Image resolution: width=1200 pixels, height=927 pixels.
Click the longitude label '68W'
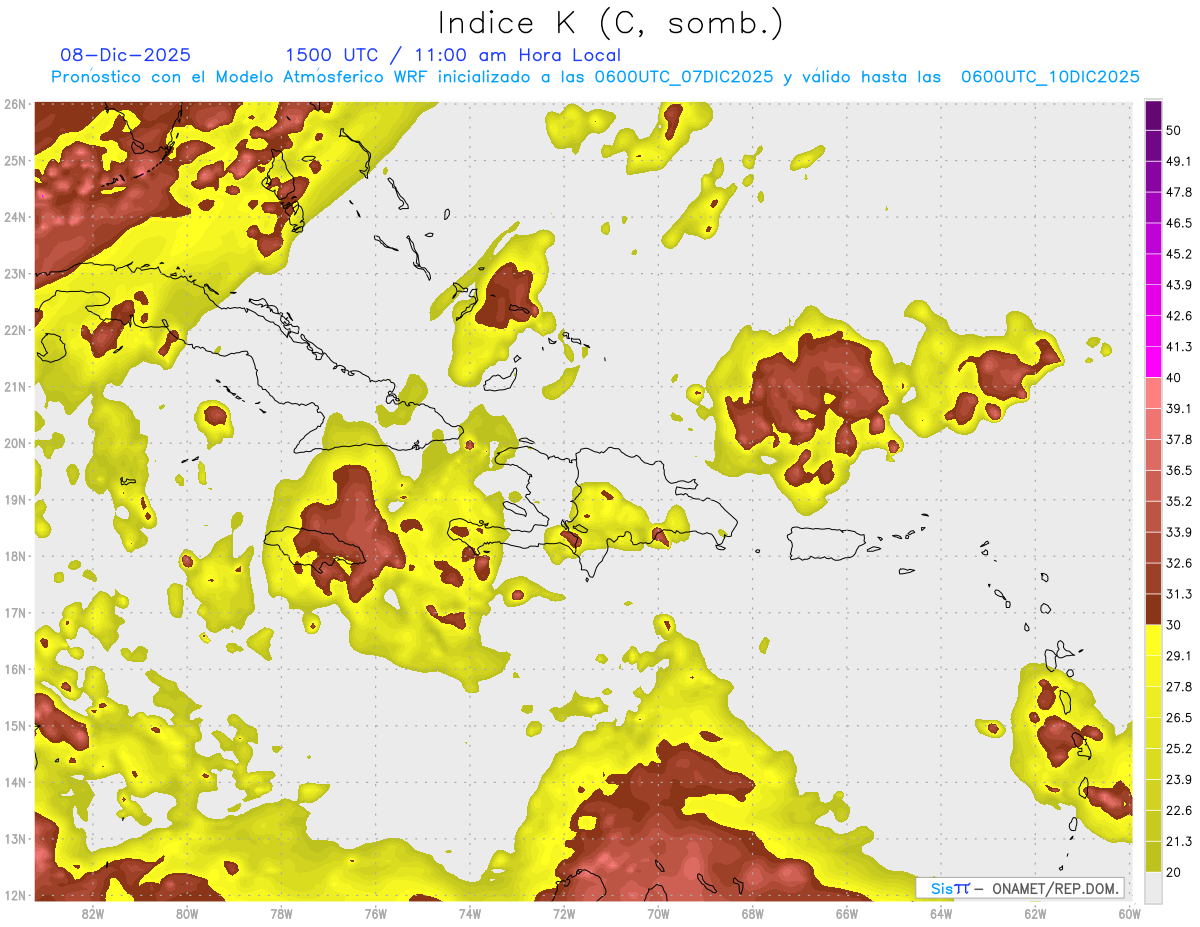click(753, 914)
